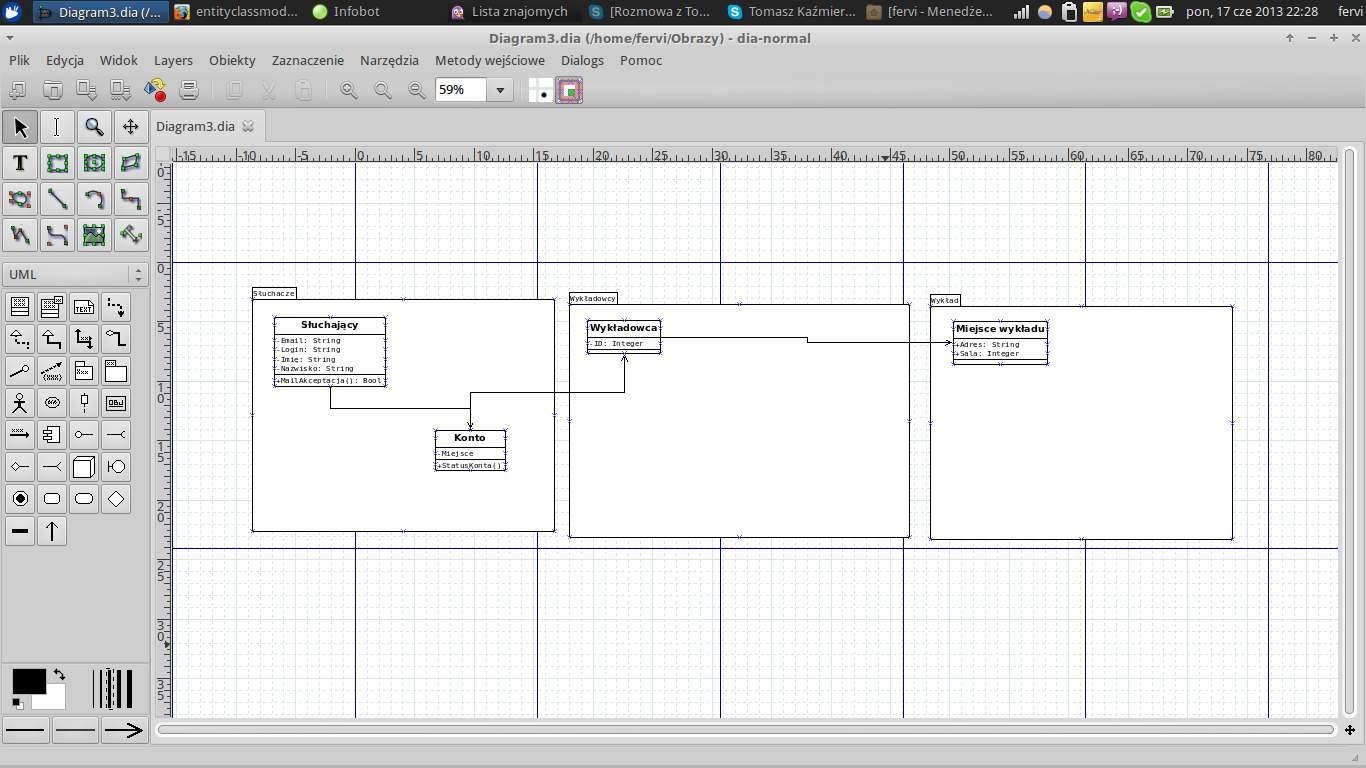Expand the UML sheet selector

[x=137, y=274]
